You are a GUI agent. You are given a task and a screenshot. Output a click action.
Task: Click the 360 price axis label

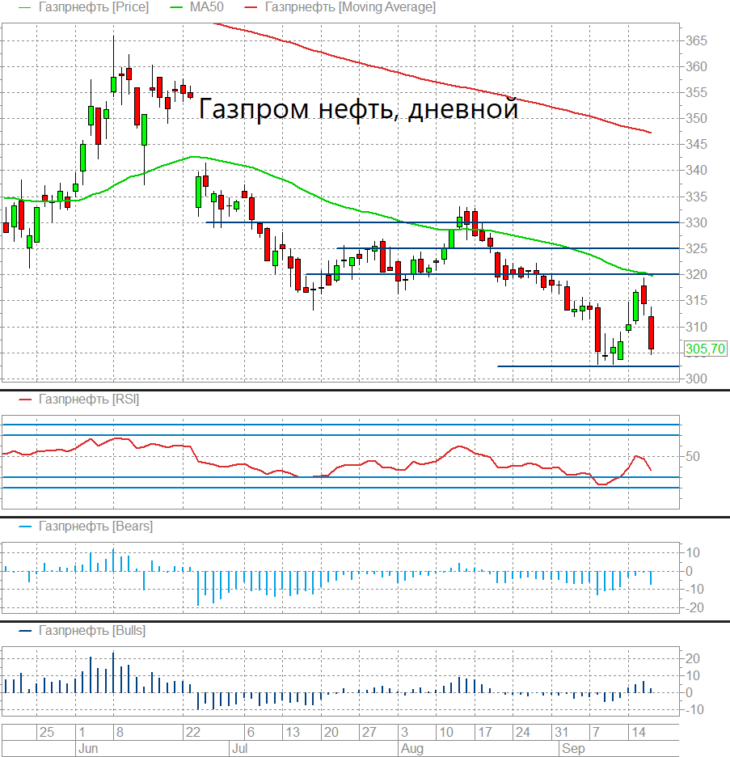tap(696, 67)
